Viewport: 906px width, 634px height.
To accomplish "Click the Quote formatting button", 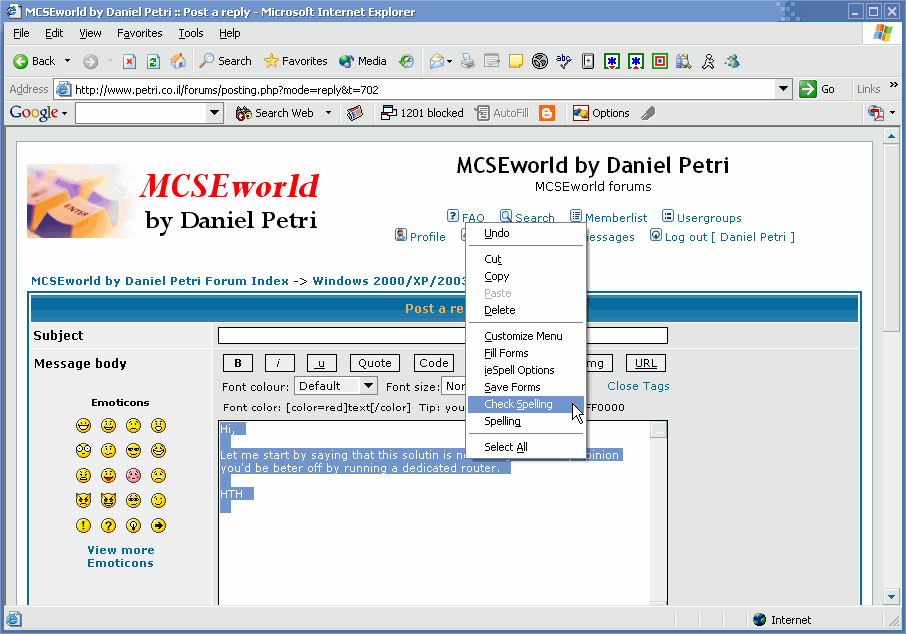I will (x=375, y=363).
